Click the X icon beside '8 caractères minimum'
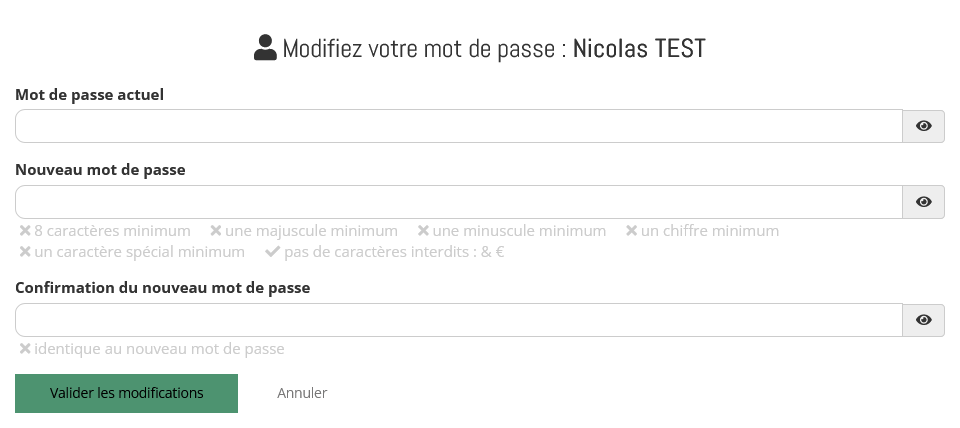The height and width of the screenshot is (428, 960). 25,231
